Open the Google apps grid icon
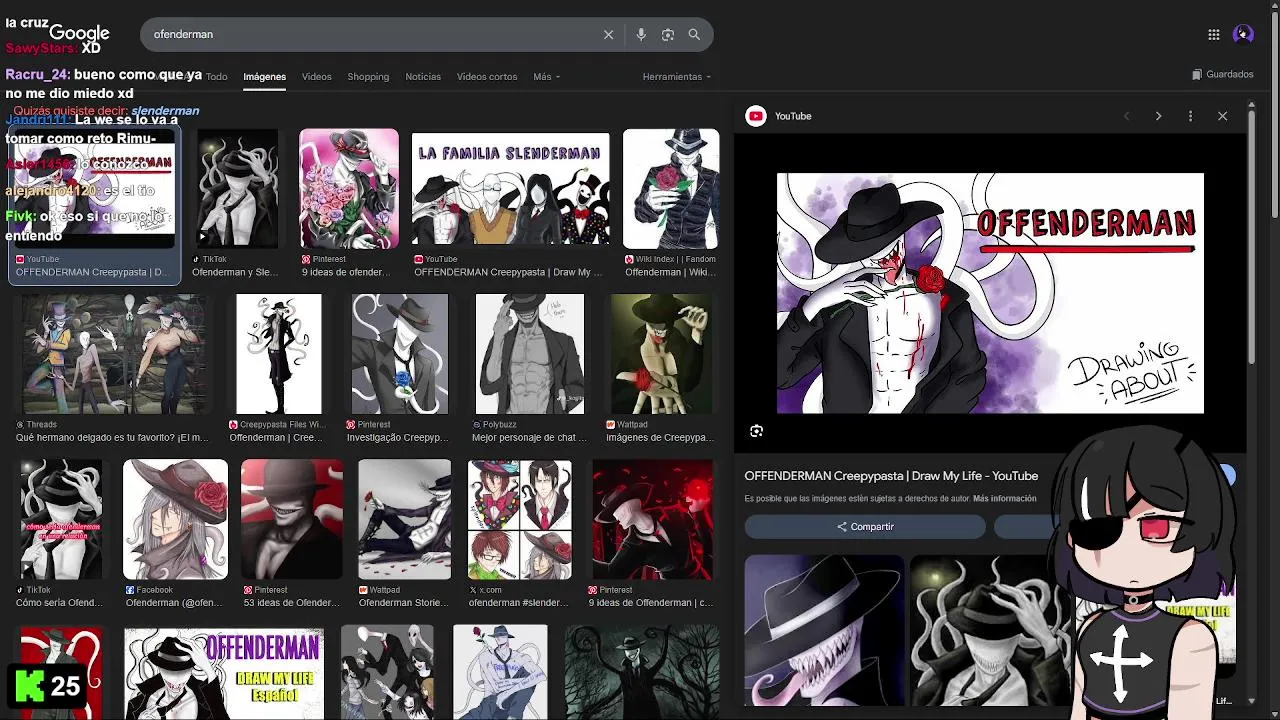1280x720 pixels. click(1213, 34)
